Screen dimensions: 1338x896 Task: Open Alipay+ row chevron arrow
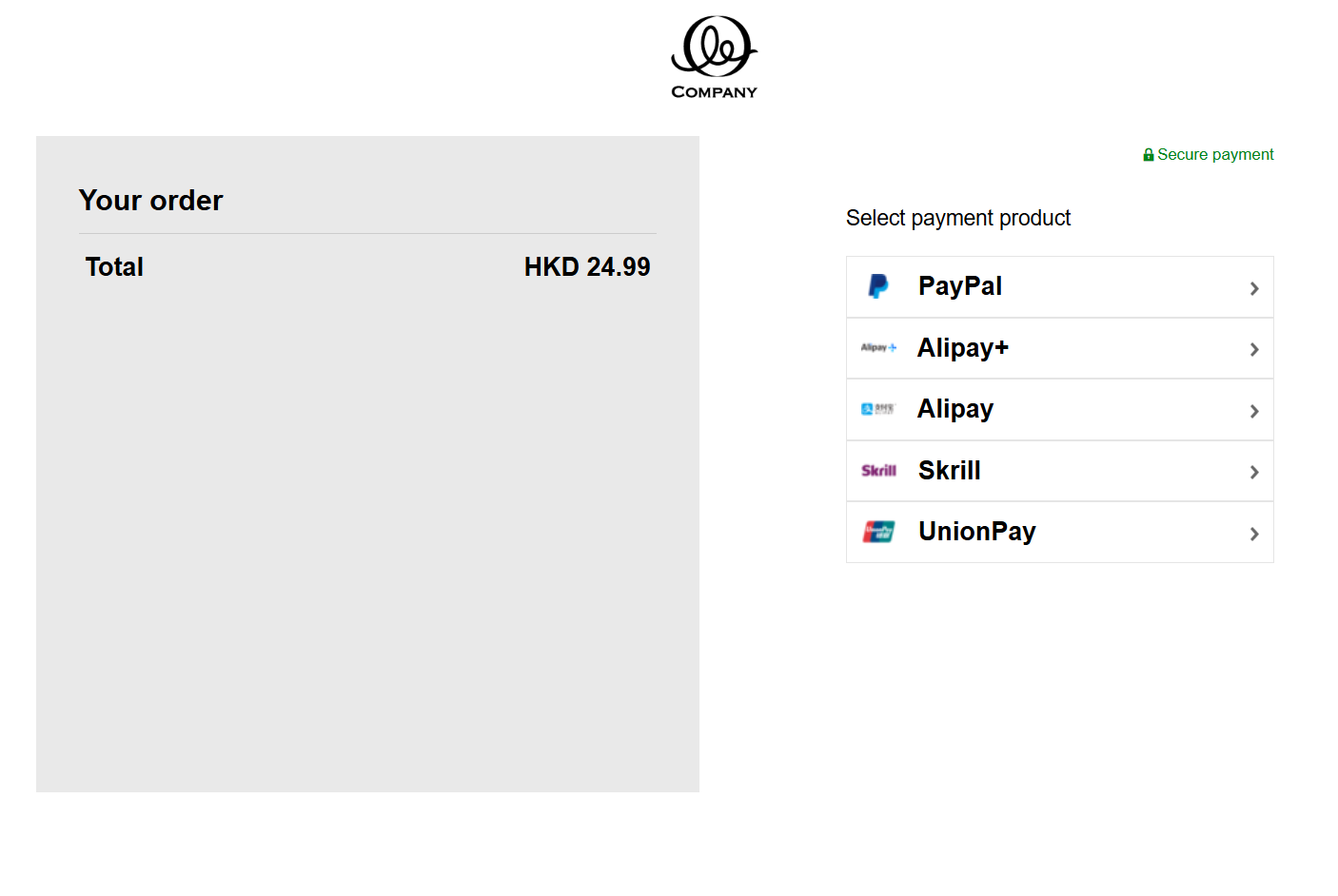1254,350
